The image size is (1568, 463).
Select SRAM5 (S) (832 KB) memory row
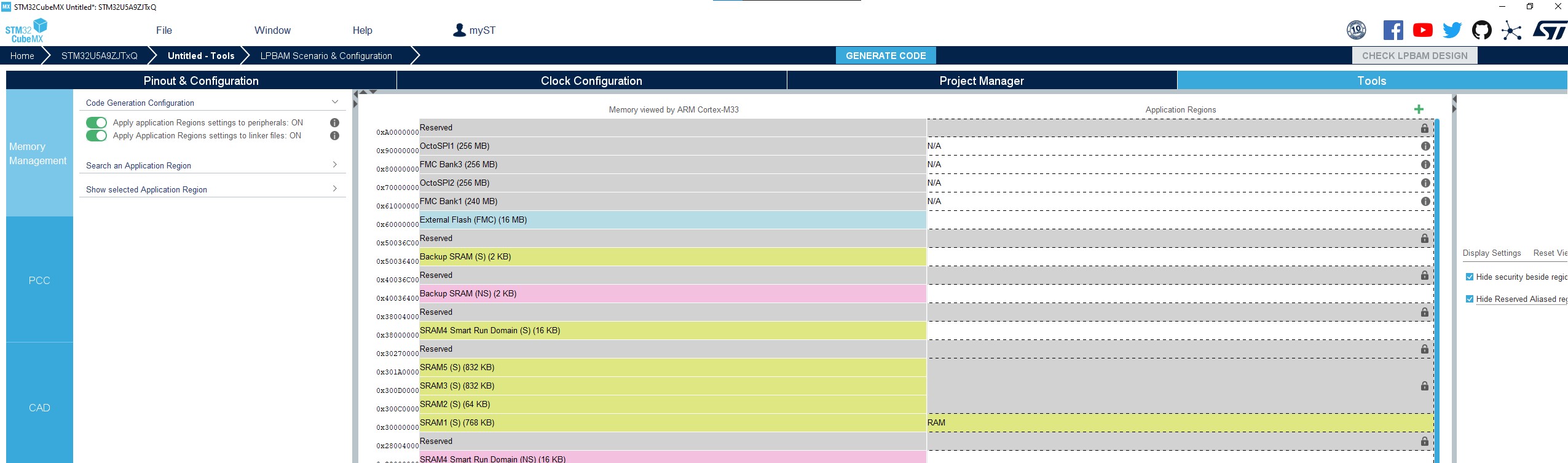click(x=672, y=367)
